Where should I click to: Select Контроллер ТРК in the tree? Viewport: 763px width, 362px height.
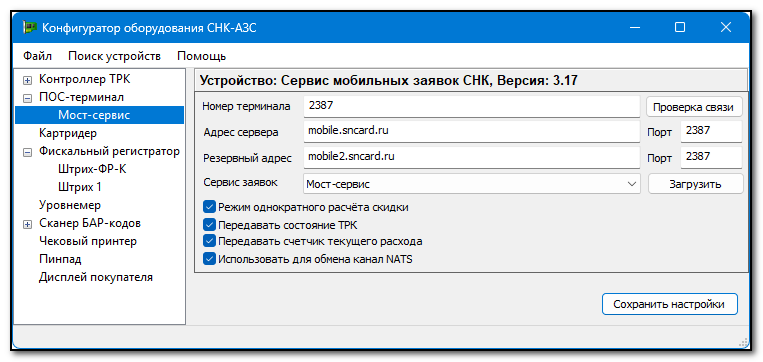(x=85, y=79)
